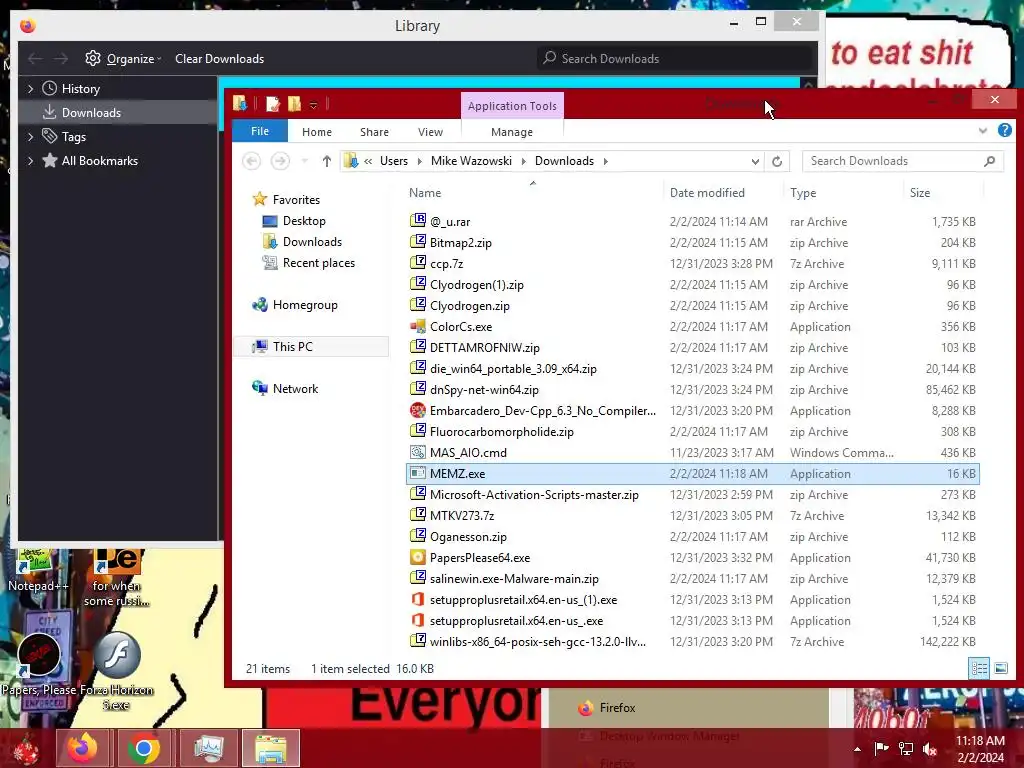
Task: Click the Application Tools contextual tab
Action: coord(512,106)
